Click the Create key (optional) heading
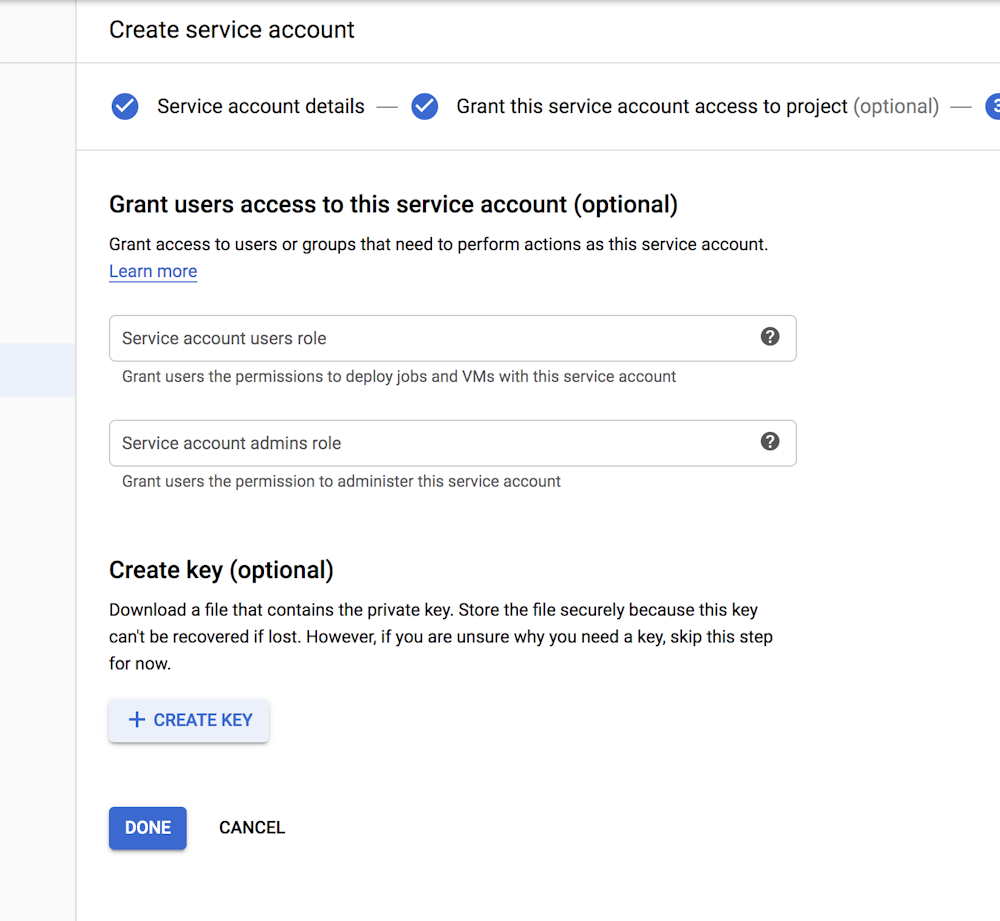 point(221,570)
